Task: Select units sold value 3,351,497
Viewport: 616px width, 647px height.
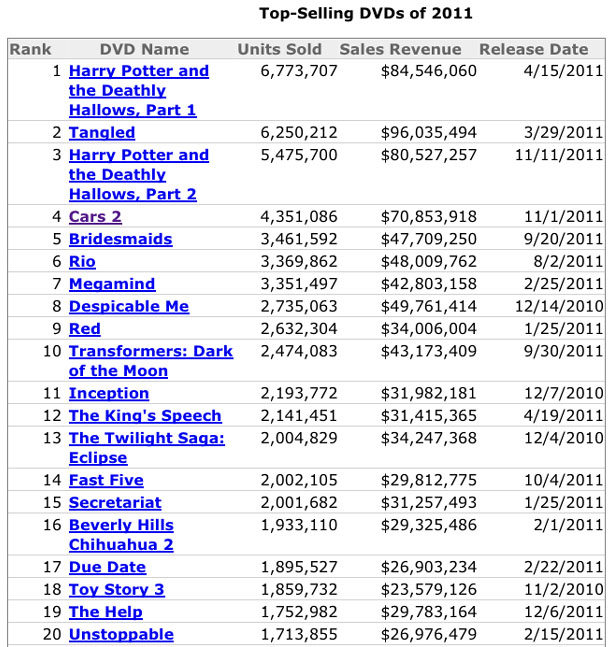Action: click(x=299, y=284)
